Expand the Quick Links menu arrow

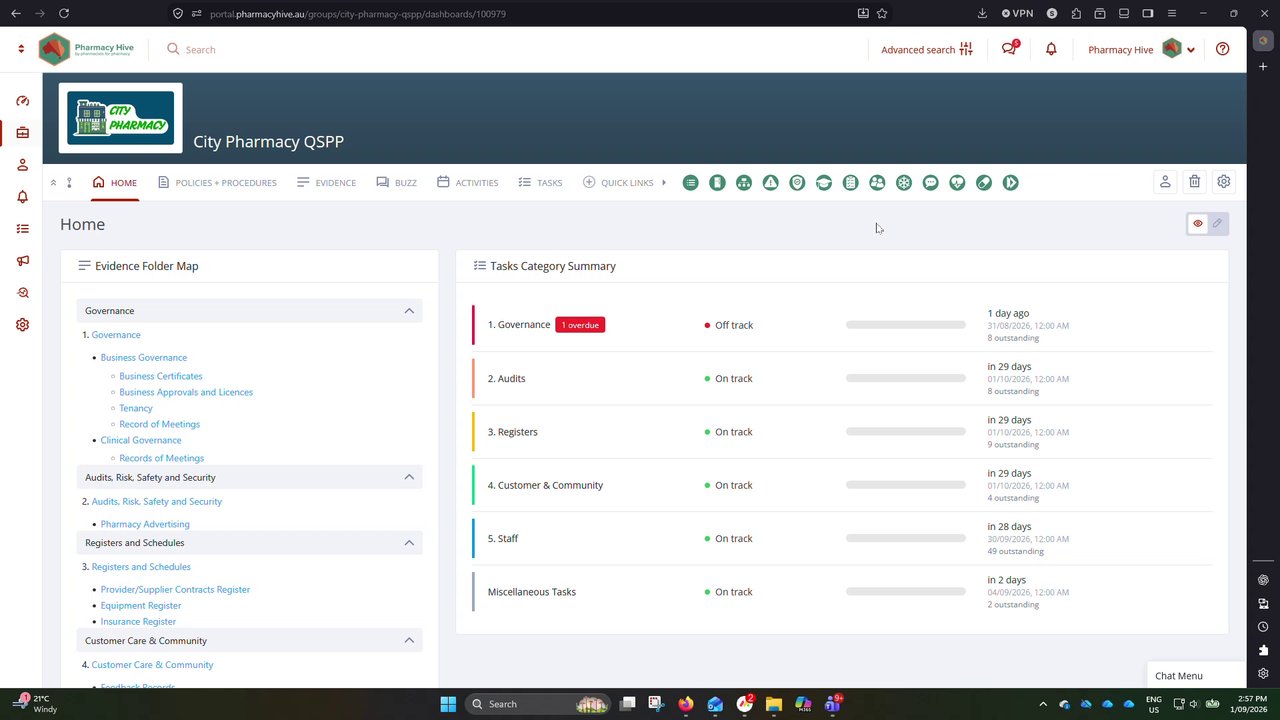664,182
